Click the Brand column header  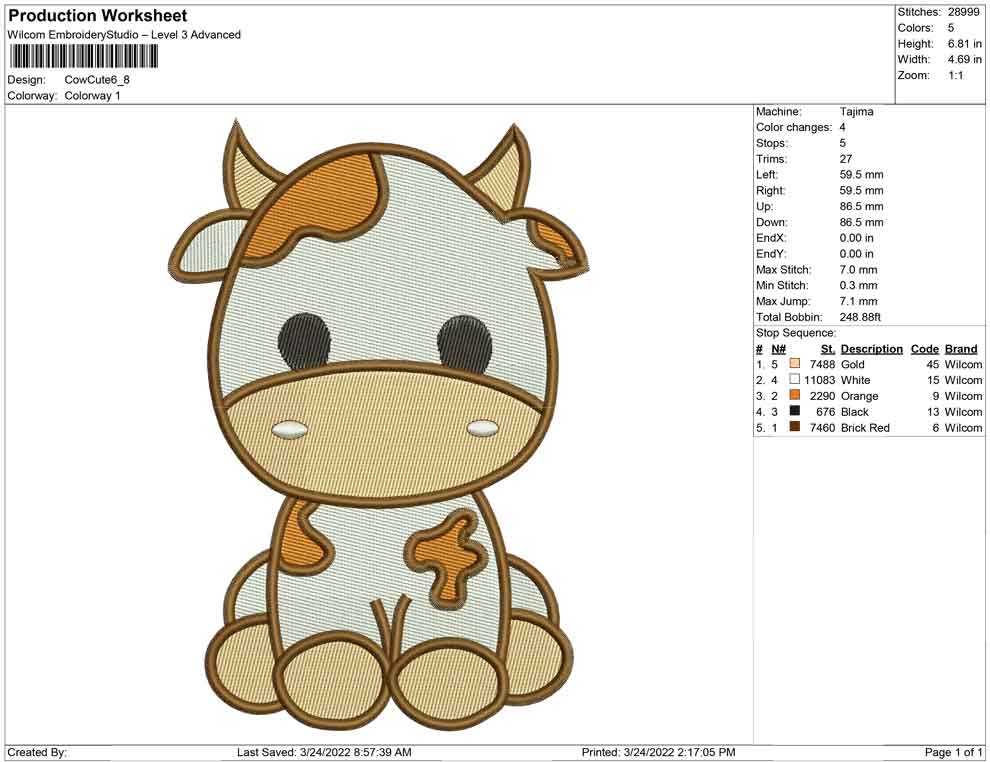960,349
